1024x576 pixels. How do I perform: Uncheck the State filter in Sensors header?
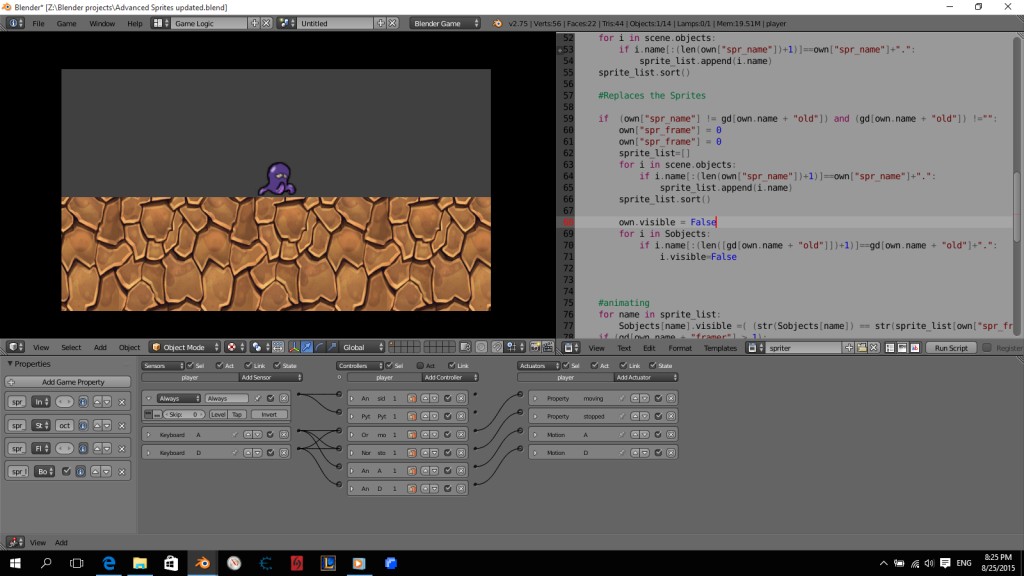[276, 365]
